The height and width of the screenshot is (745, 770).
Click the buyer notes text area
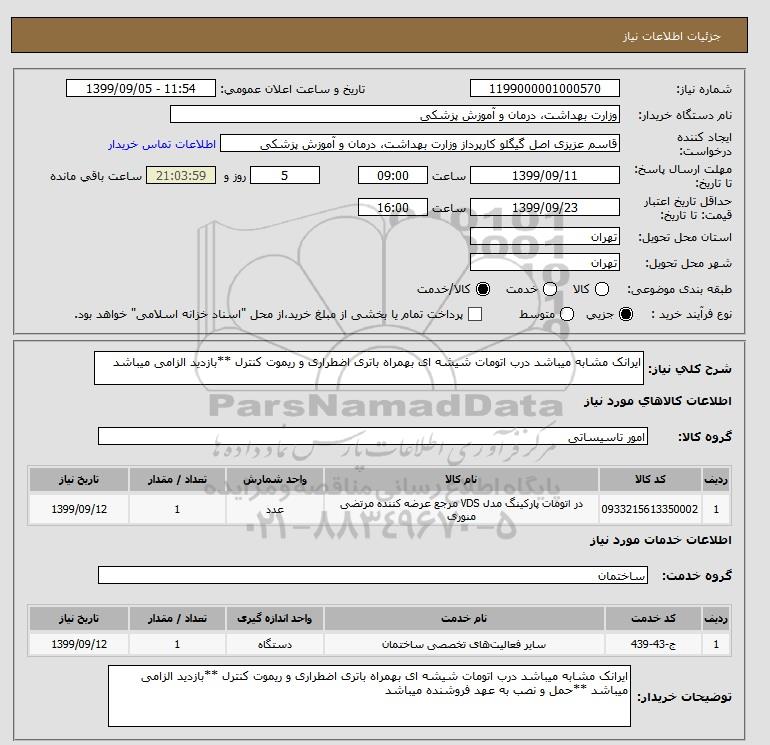(369, 696)
